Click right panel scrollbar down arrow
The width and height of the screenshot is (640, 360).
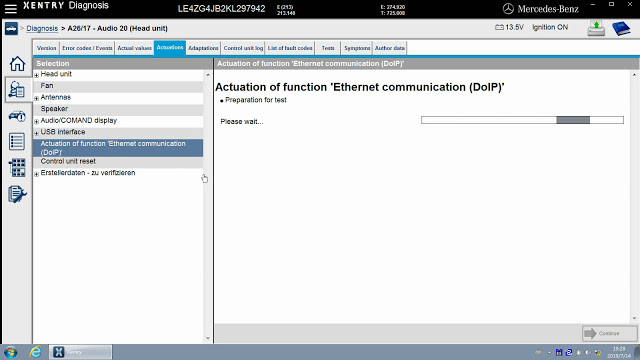(634, 318)
